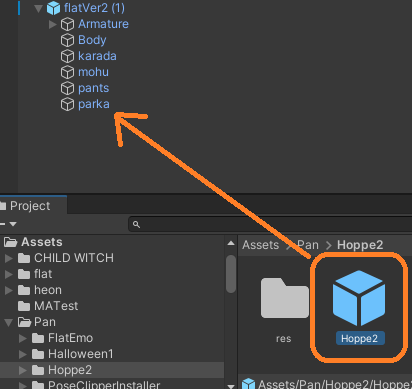Select the Hoppe2 prefab cube icon
This screenshot has height=389, width=412.
pyautogui.click(x=359, y=298)
